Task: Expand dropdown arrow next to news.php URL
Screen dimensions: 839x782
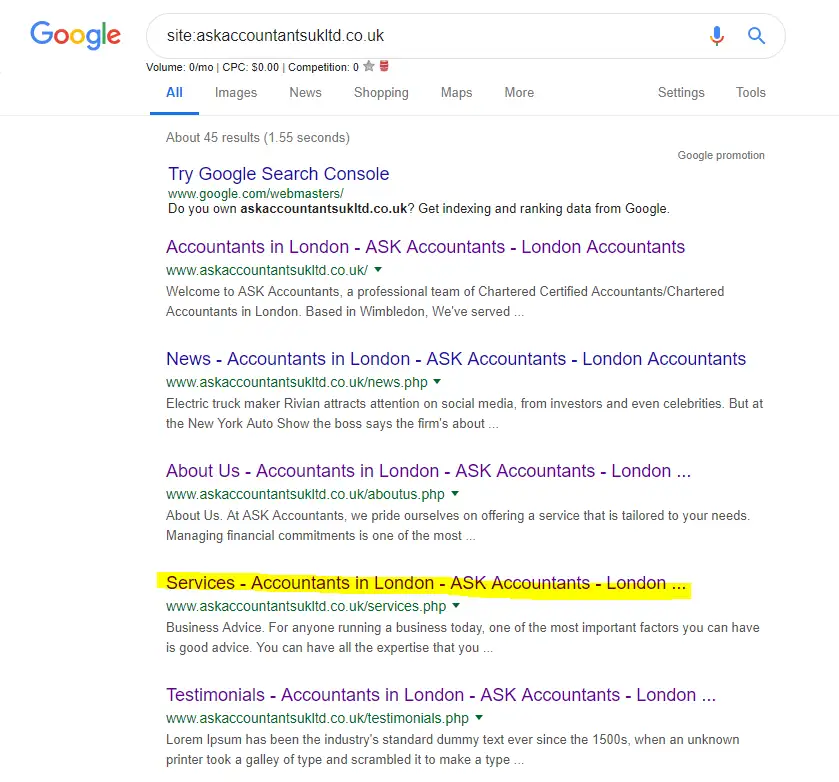Action: [x=437, y=382]
